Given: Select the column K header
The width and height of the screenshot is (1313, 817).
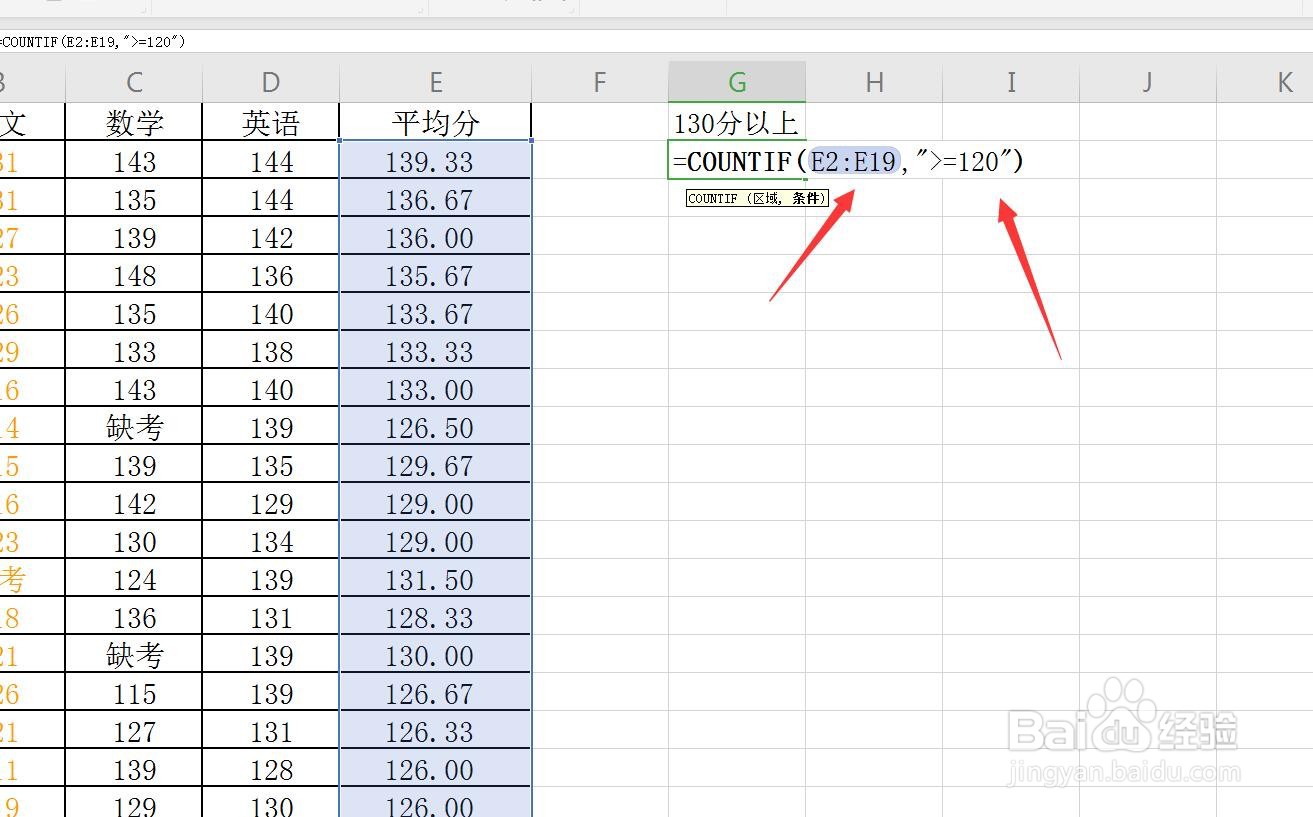Looking at the screenshot, I should point(1283,82).
